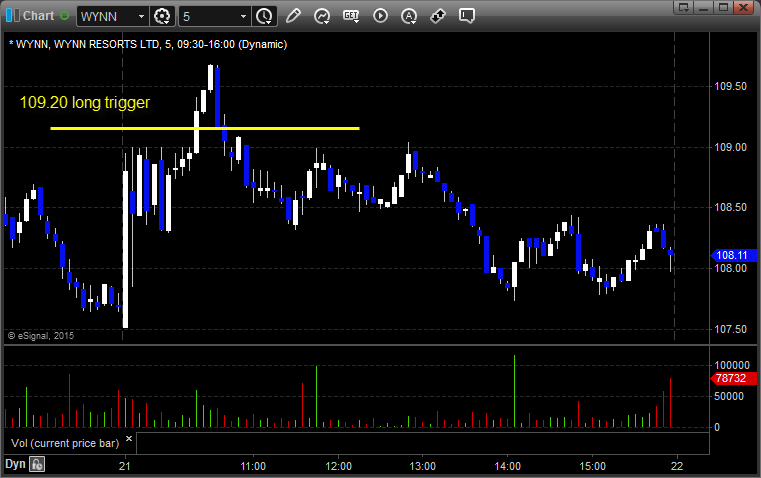
Task: Click the Vol (current price bar) label
Action: coord(65,443)
